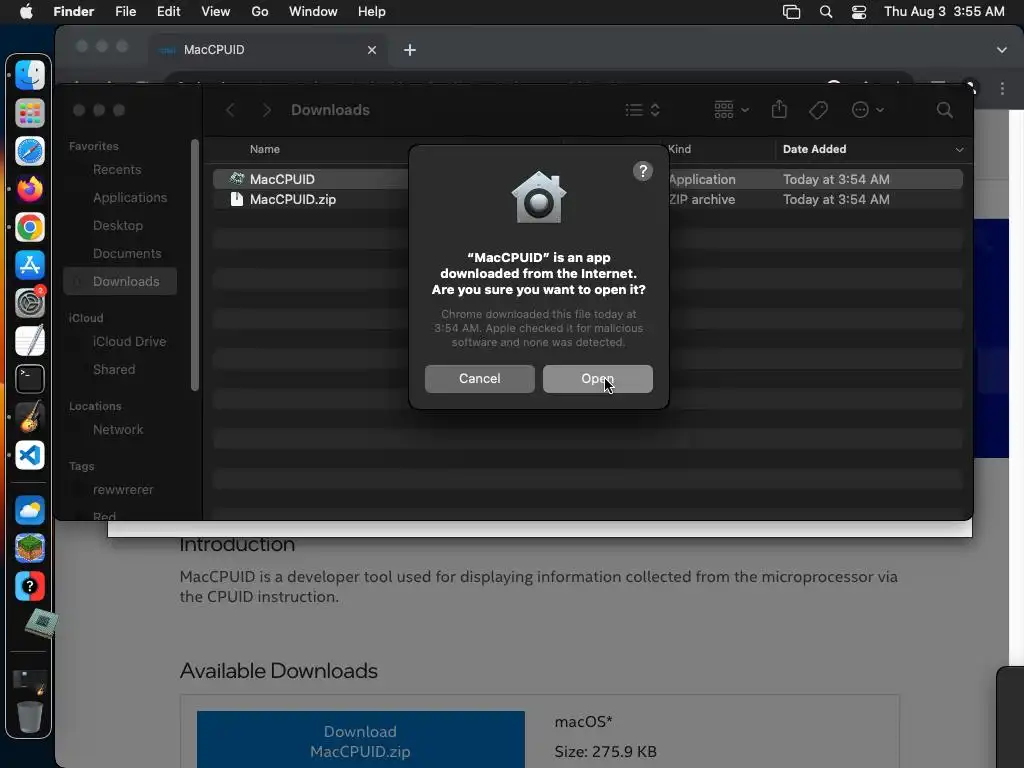The width and height of the screenshot is (1024, 768).
Task: Open iCloud Drive in the sidebar
Action: pyautogui.click(x=129, y=342)
